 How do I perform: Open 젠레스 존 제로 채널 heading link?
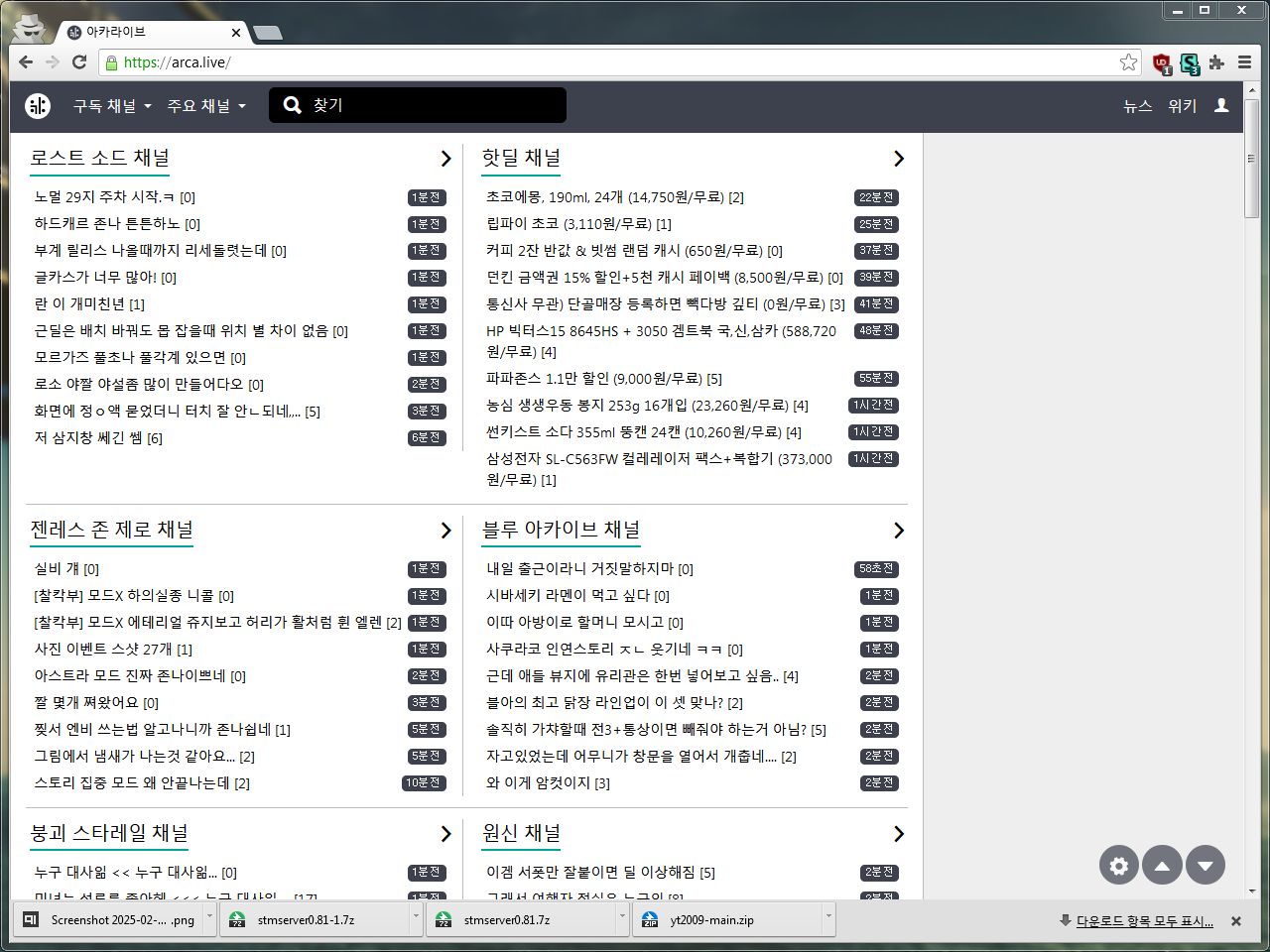point(111,530)
